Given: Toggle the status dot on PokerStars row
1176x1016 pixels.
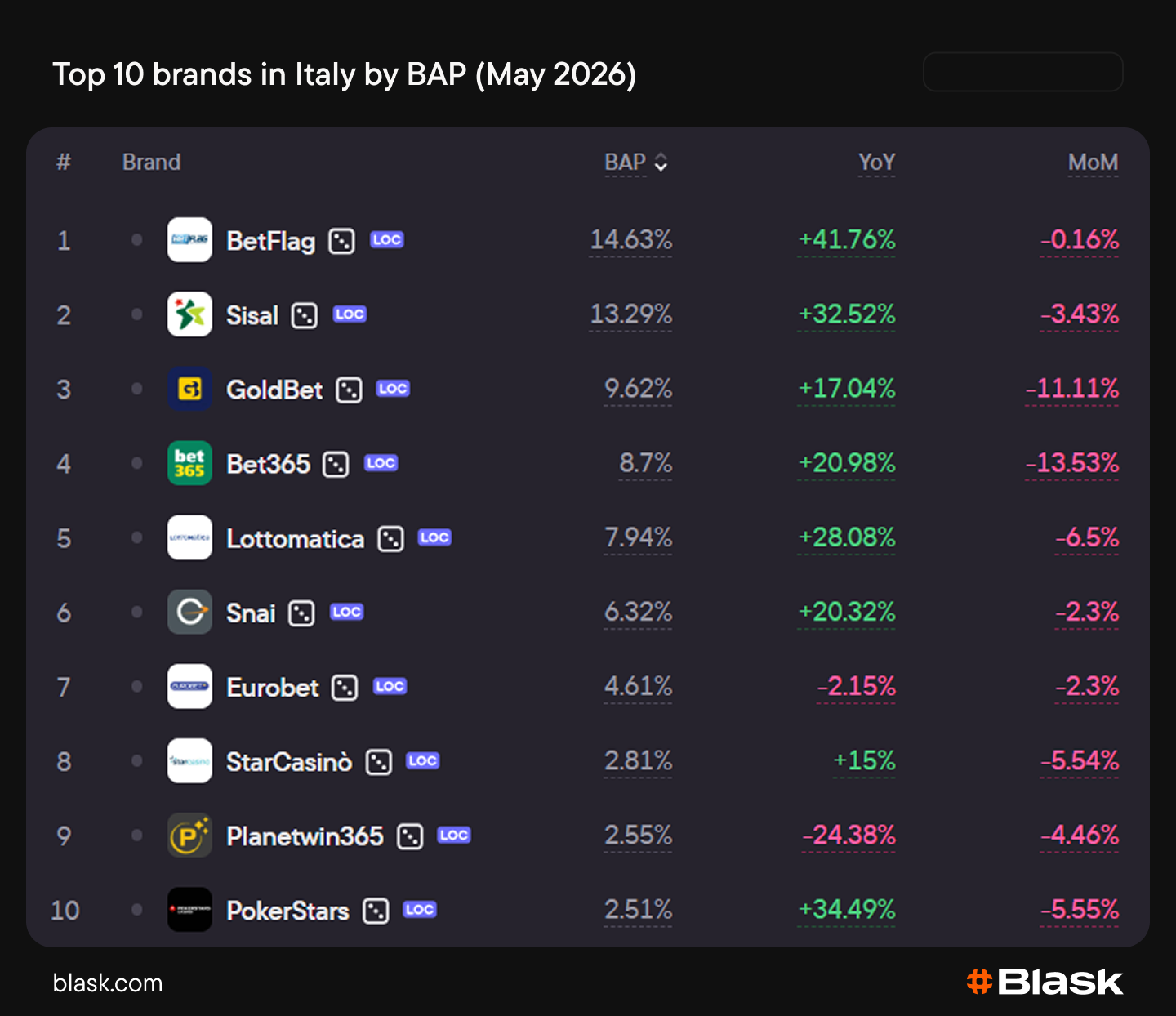Looking at the screenshot, I should (137, 909).
